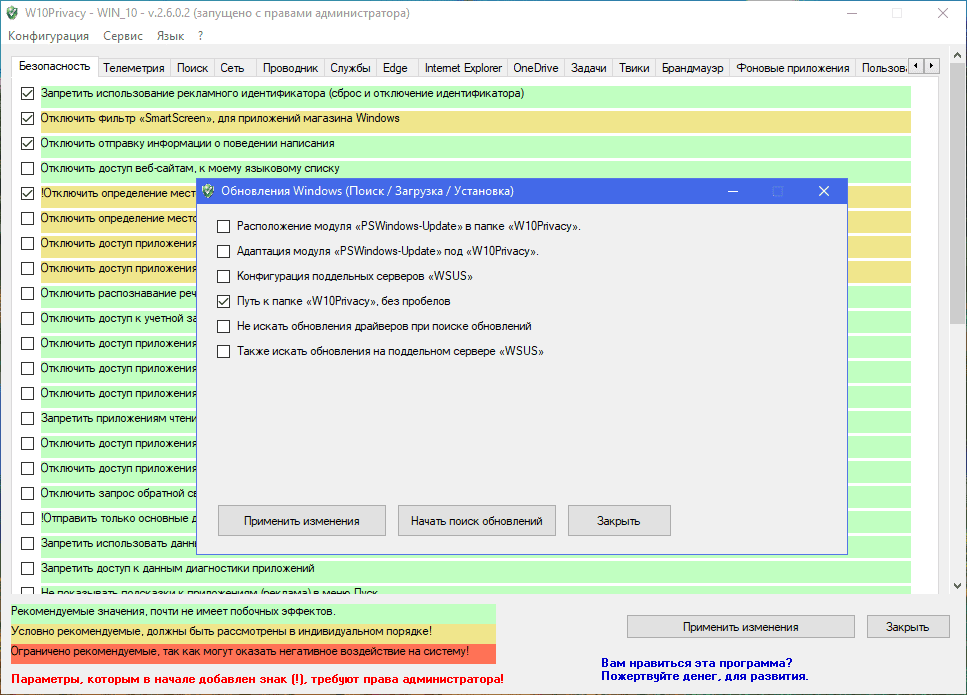
Task: Click the main list scrollbar up arrow
Action: pyautogui.click(x=957, y=56)
